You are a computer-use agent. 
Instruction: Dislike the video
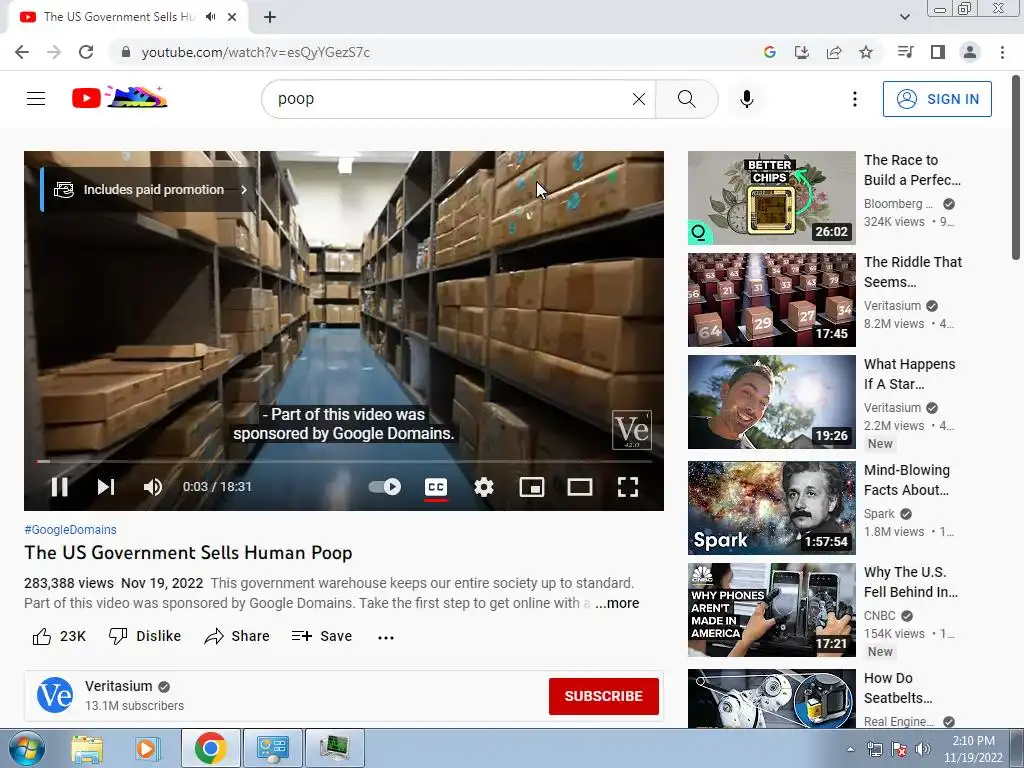[145, 636]
